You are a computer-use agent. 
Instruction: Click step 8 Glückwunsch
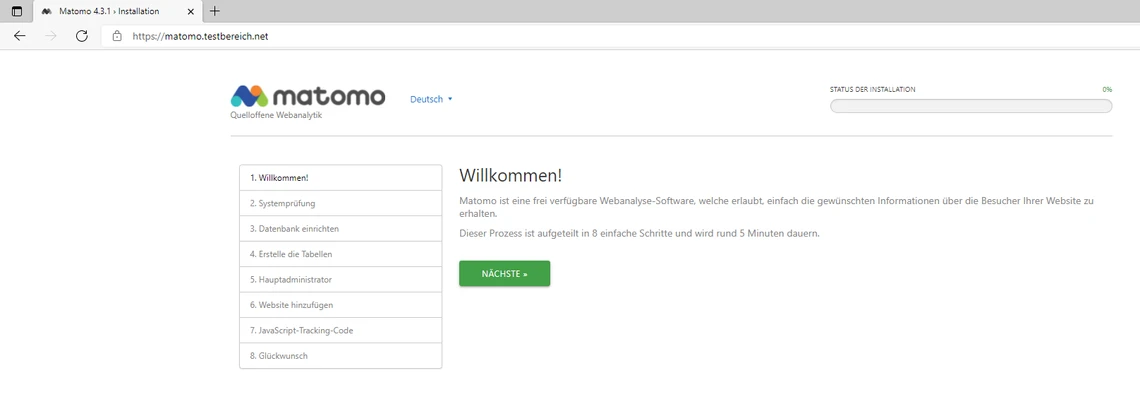(340, 356)
